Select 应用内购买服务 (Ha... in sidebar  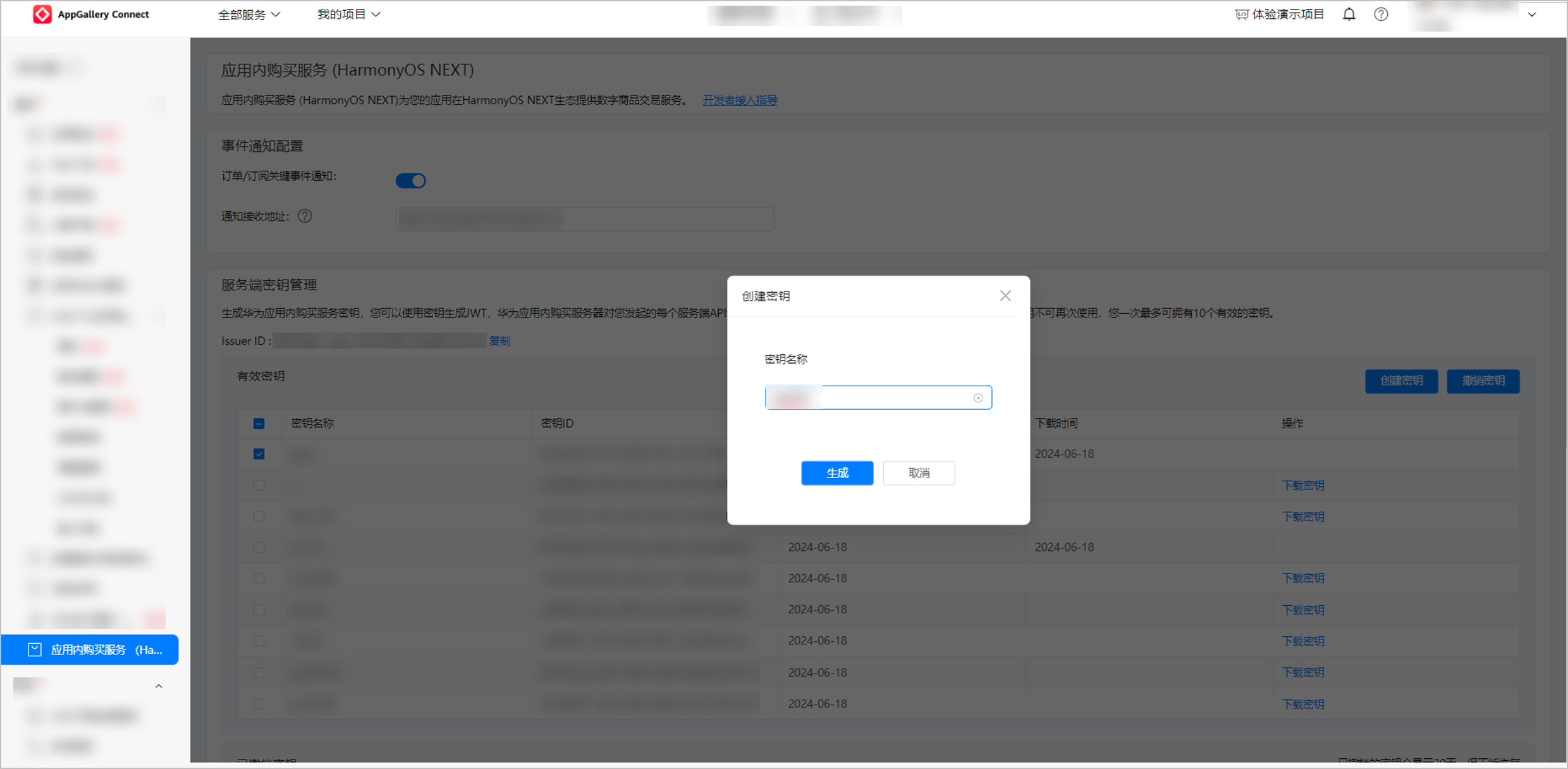[90, 649]
